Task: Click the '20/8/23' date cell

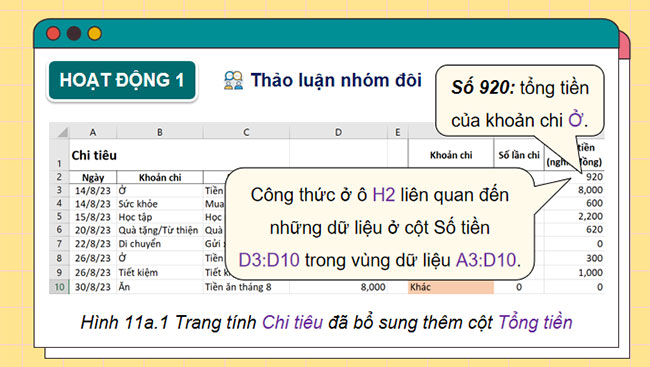Action: 93,230
